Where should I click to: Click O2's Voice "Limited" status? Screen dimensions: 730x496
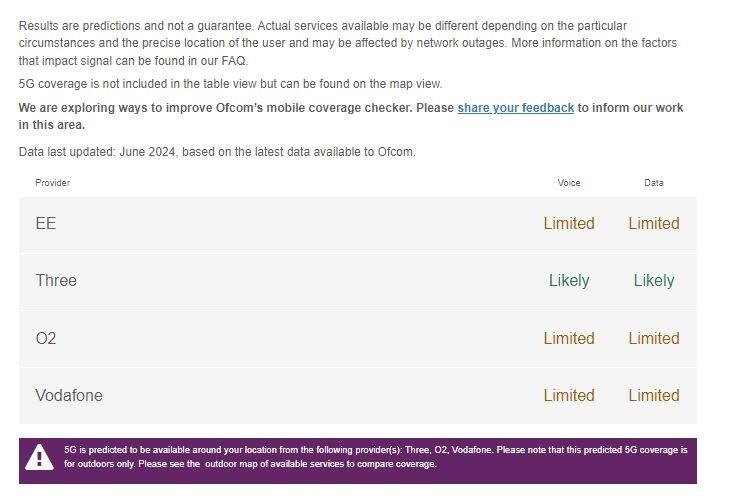(x=569, y=339)
